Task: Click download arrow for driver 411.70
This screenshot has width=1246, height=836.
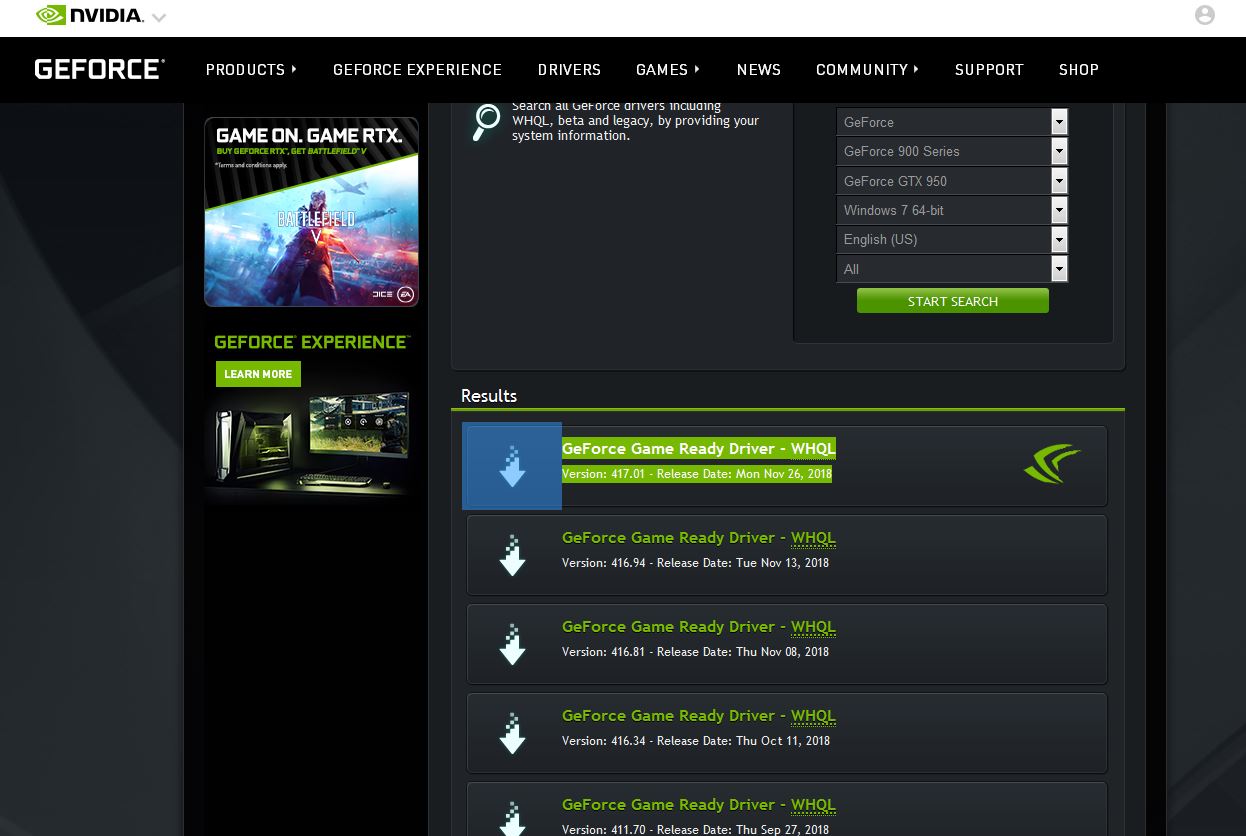Action: click(512, 816)
